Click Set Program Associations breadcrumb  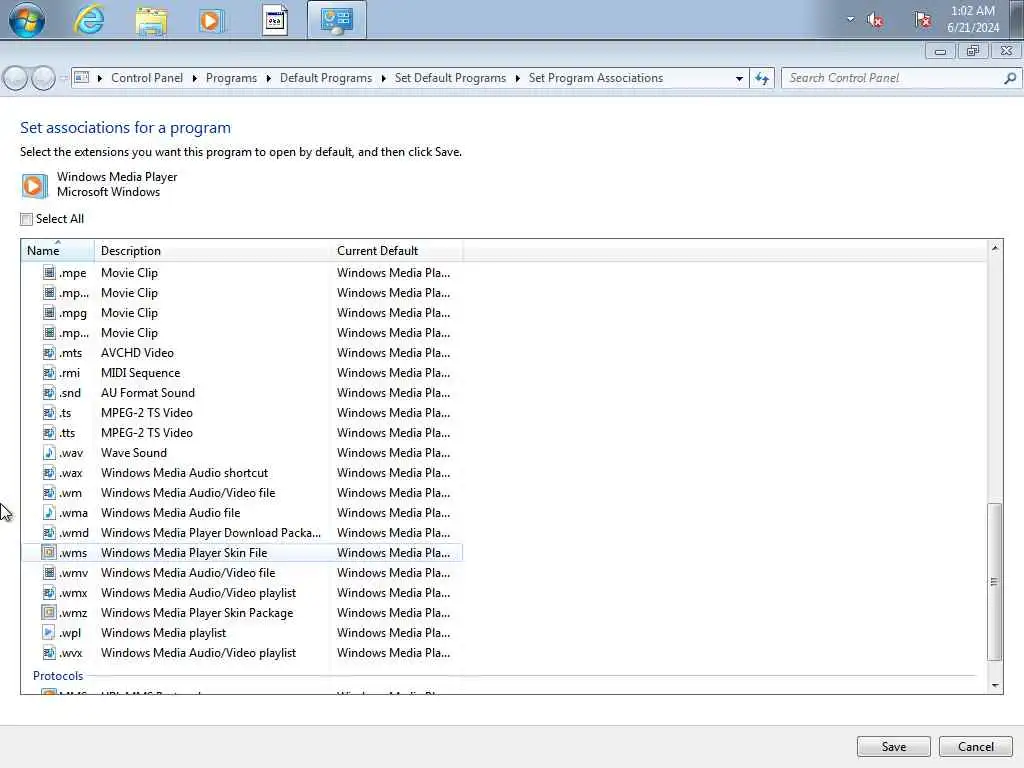(x=596, y=78)
